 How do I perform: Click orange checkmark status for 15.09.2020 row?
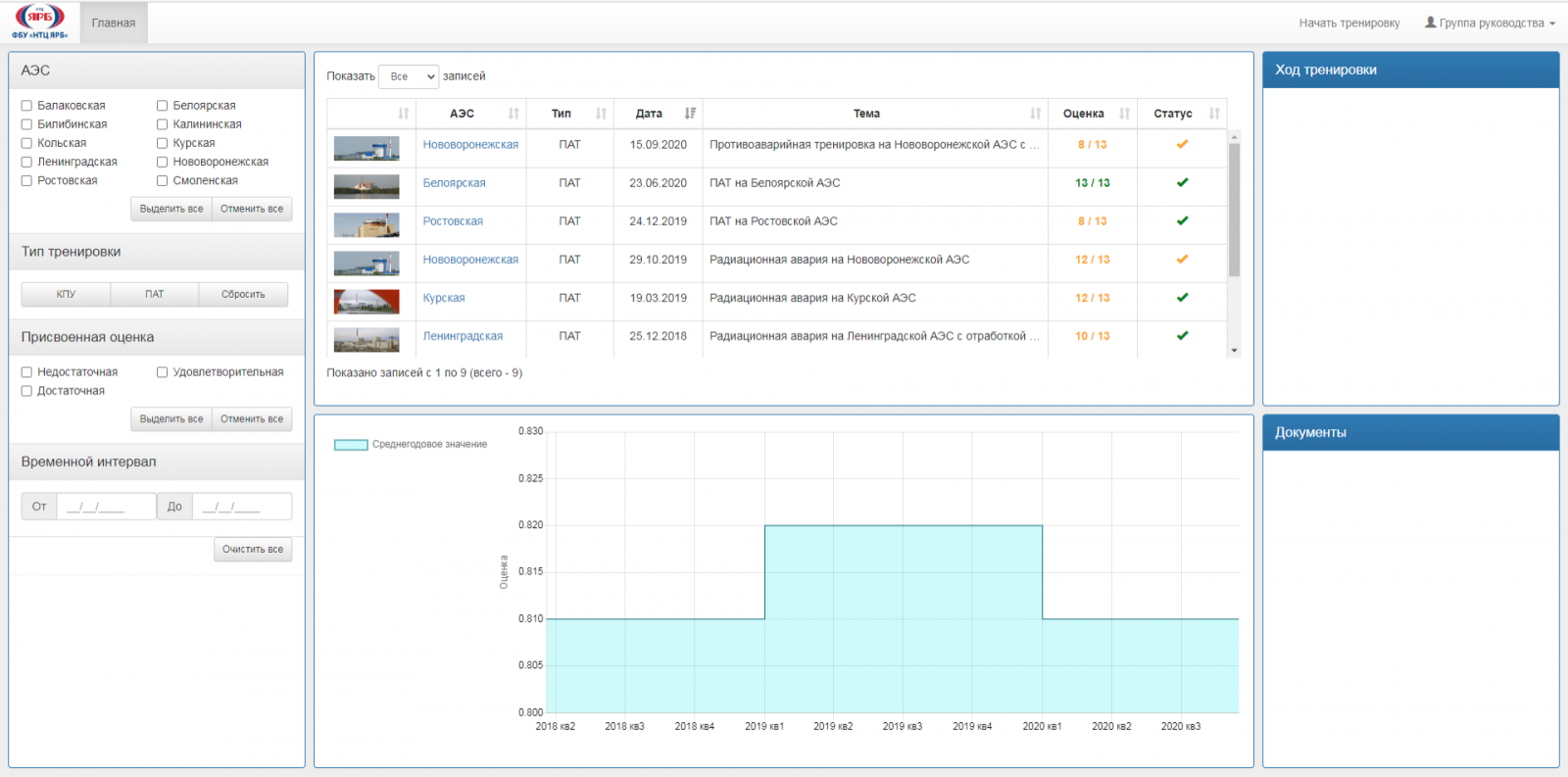1182,145
